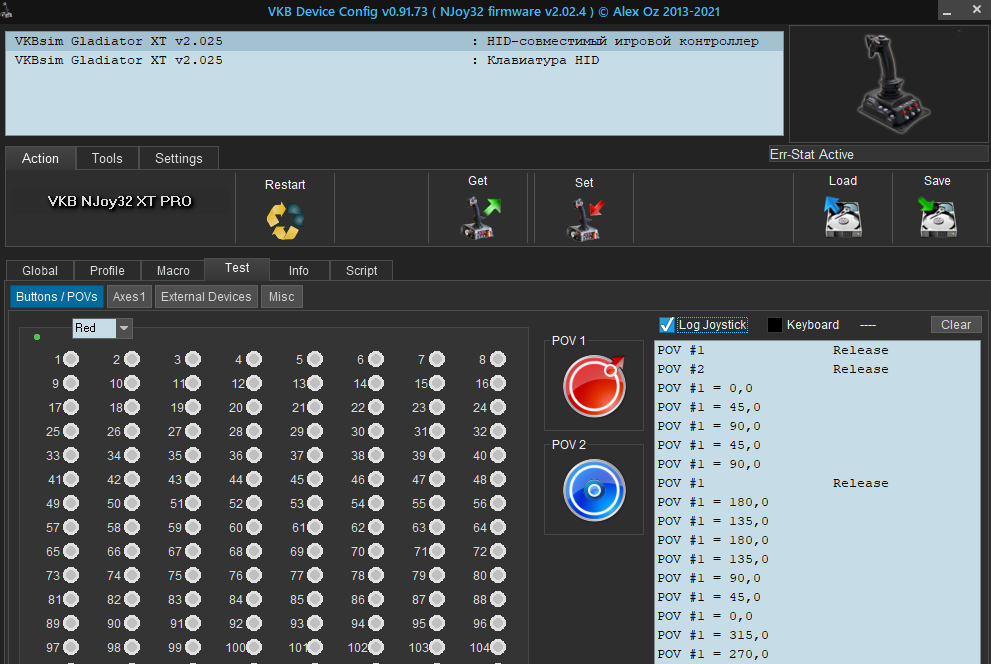
Task: Click the POV #1 = 315,0 log line
Action: click(817, 635)
